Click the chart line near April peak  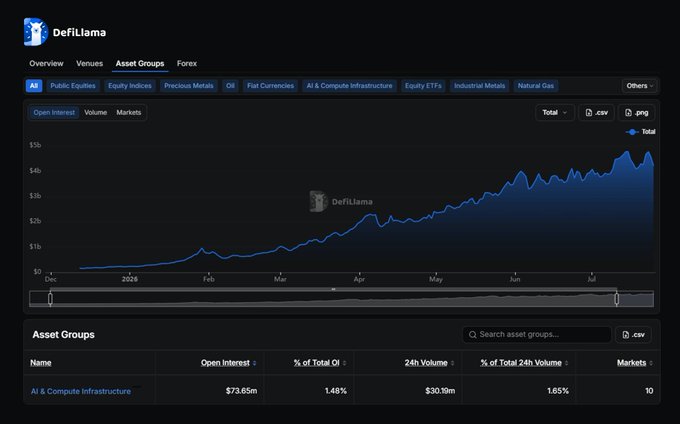click(372, 215)
